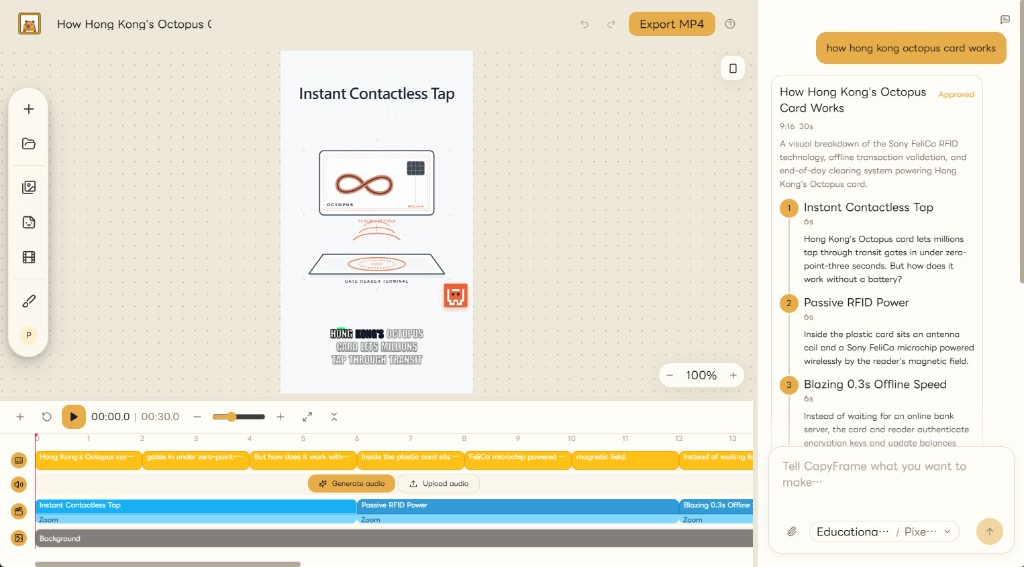Select the brush icon in left toolbar
The image size is (1024, 567).
29,301
